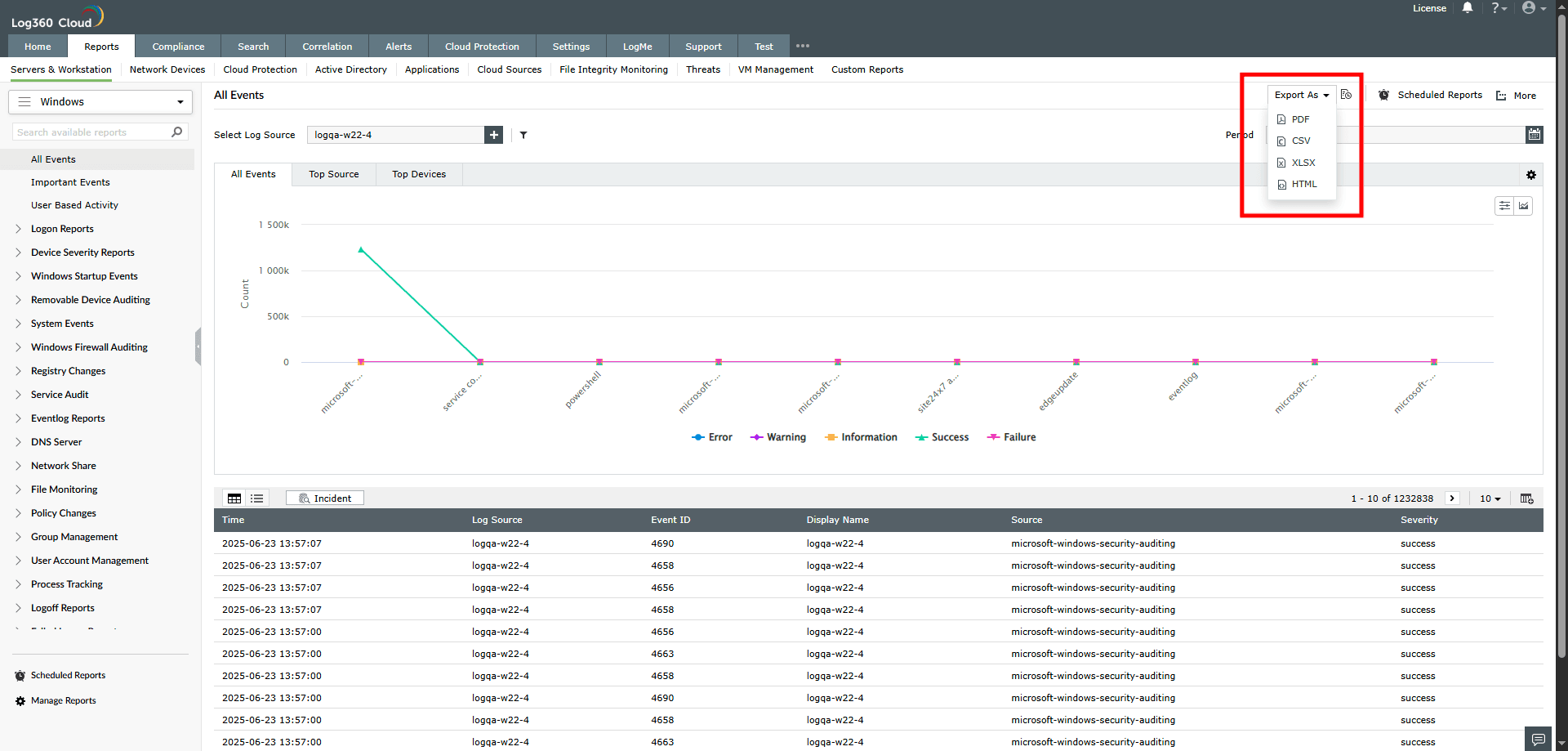
Task: Toggle the Warning legend entry off
Action: point(777,437)
